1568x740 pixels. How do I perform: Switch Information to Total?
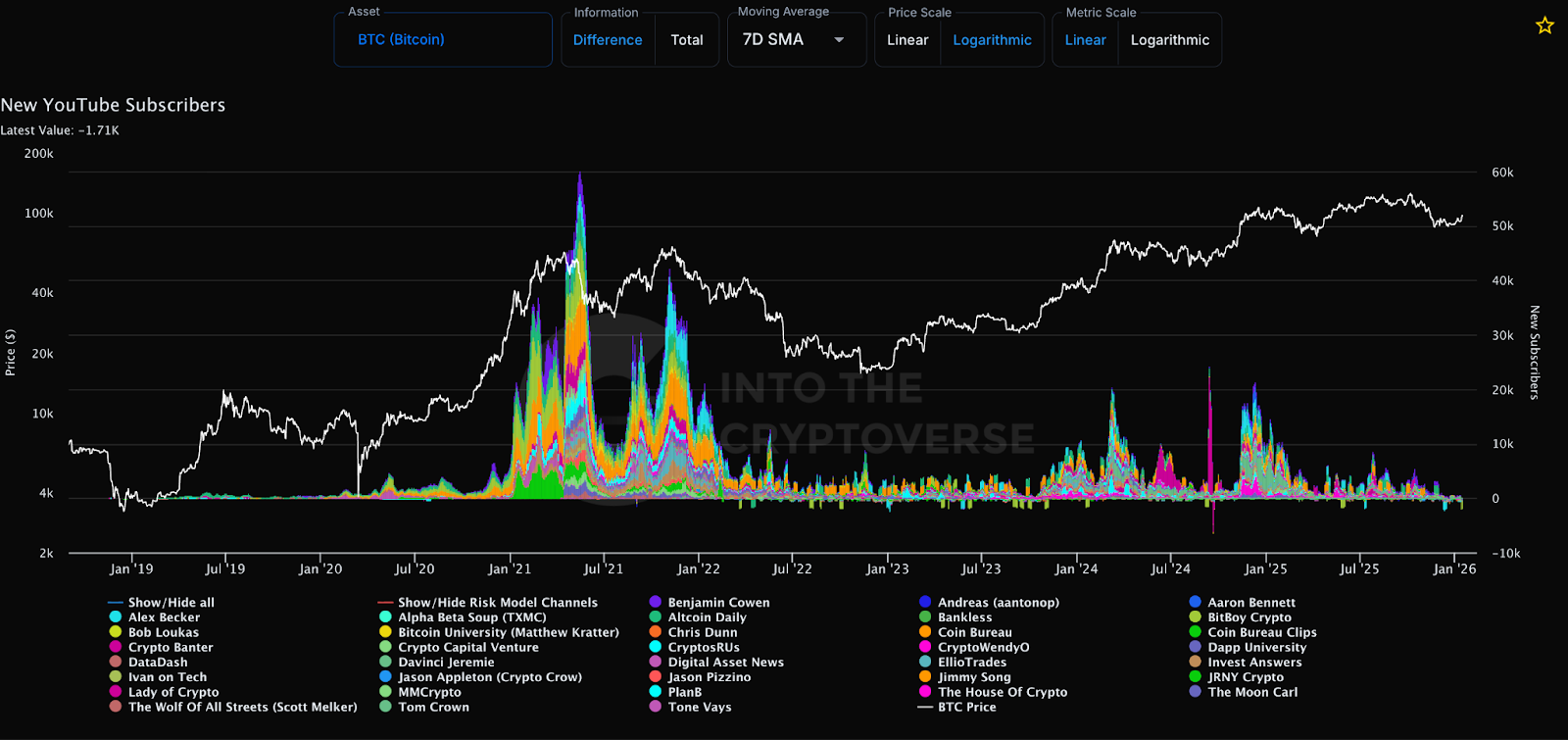pos(686,40)
